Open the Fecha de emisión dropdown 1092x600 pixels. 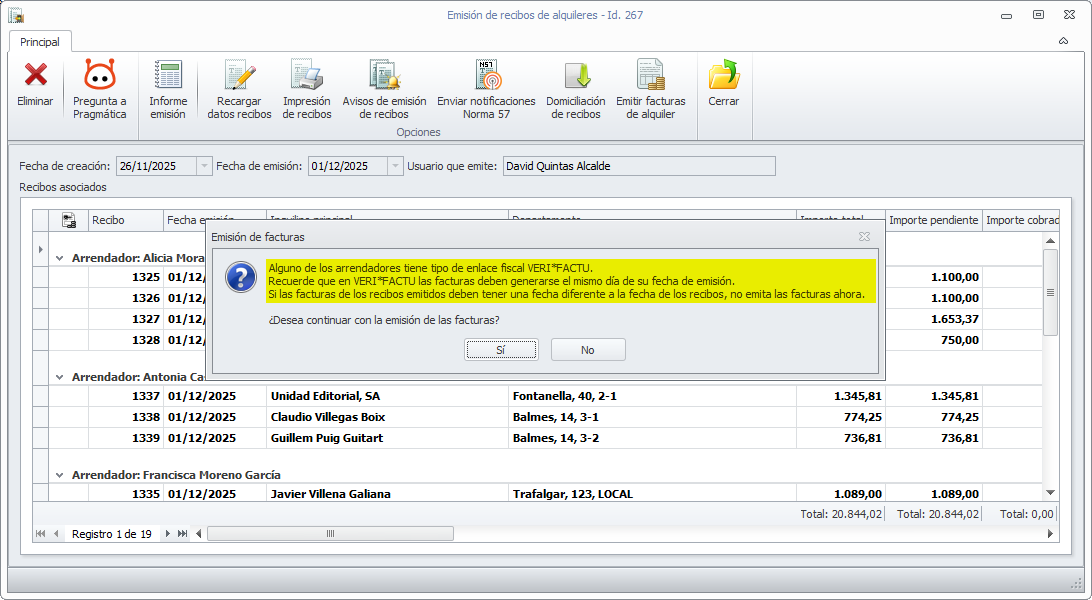point(395,166)
